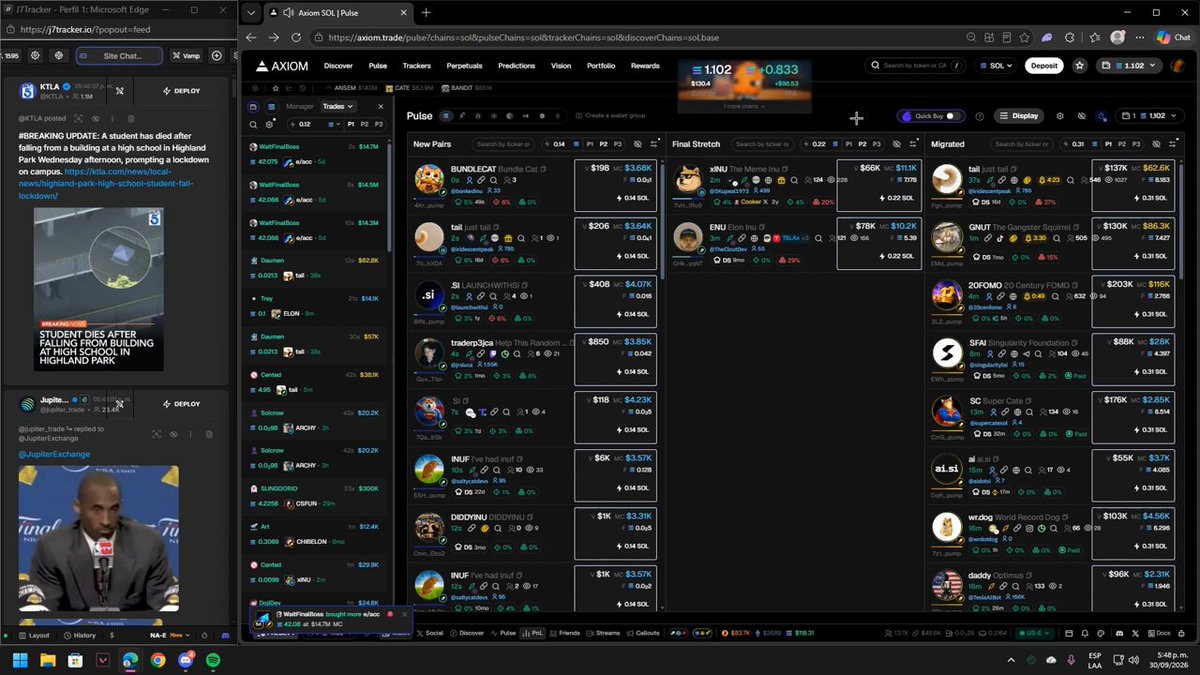Image resolution: width=1200 pixels, height=675 pixels.
Task: Expand the SOL chain dropdown
Action: coord(995,66)
